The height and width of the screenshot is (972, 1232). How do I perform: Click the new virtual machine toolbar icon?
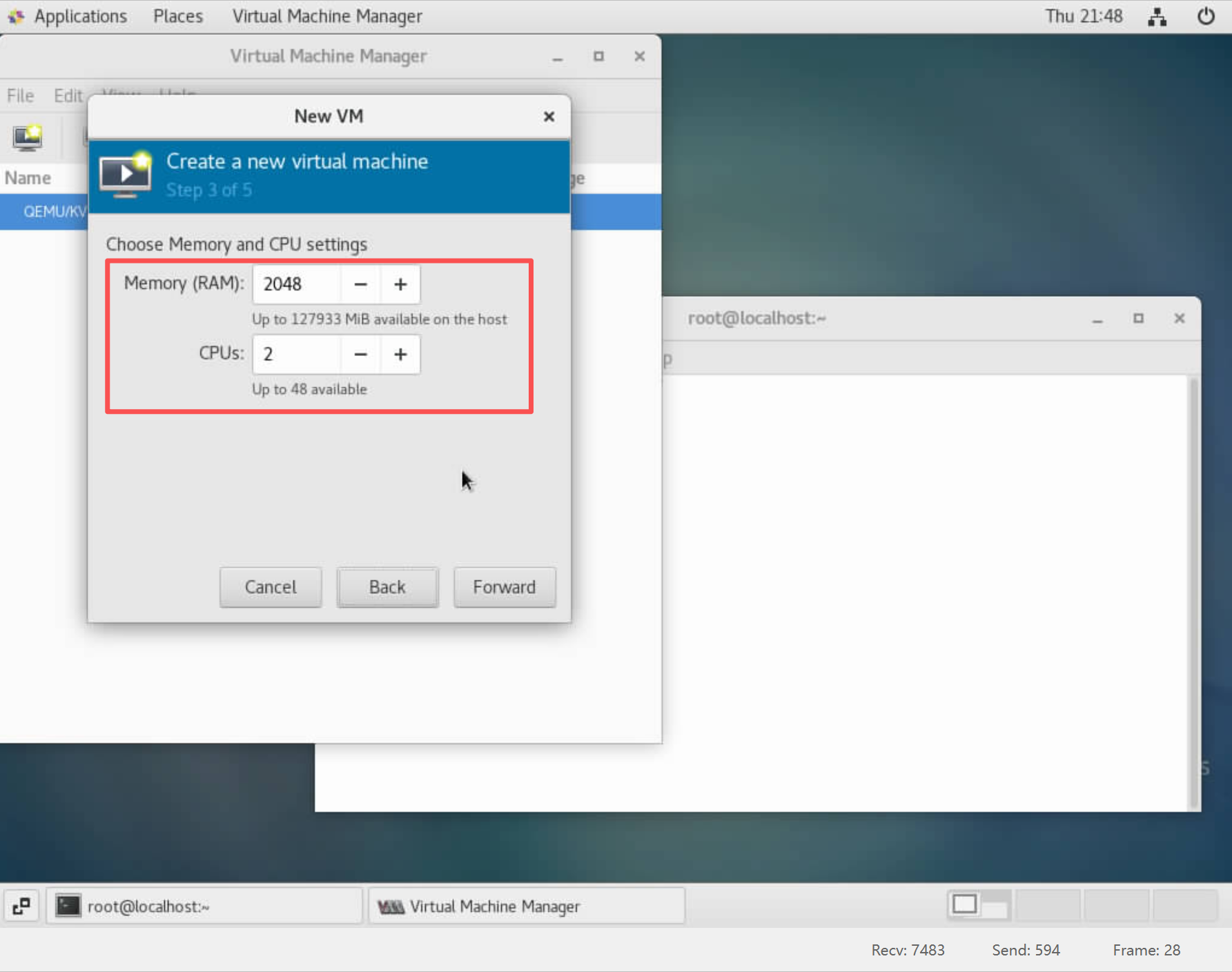(x=28, y=138)
